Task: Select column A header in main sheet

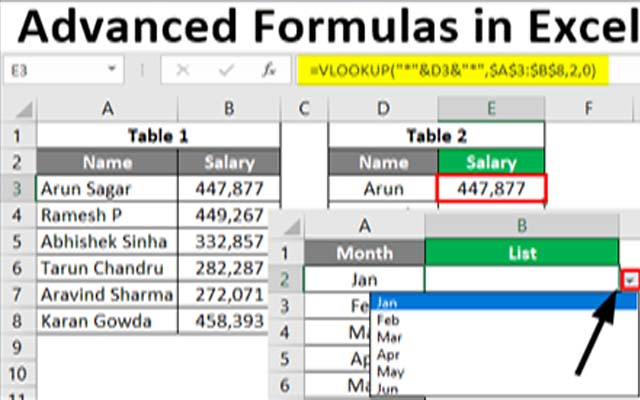Action: tap(107, 109)
